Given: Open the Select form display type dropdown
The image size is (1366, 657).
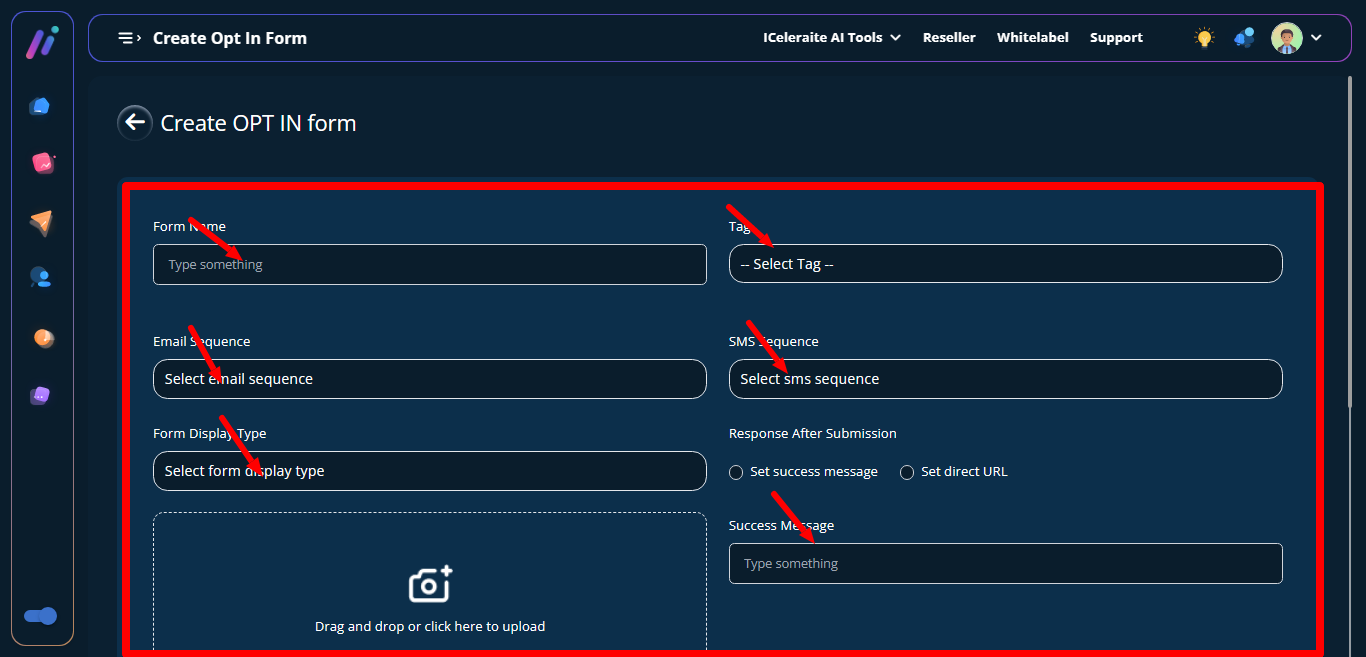Looking at the screenshot, I should [x=429, y=471].
